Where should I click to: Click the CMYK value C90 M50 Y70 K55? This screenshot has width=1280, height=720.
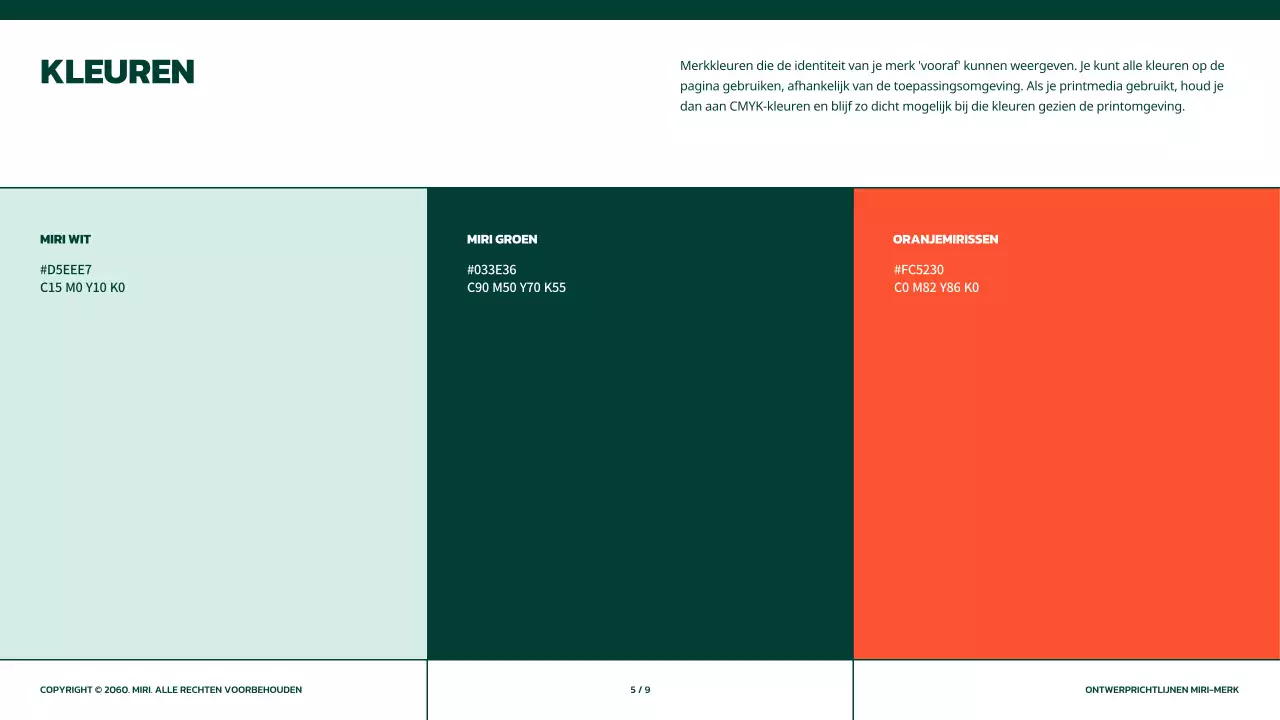click(516, 288)
